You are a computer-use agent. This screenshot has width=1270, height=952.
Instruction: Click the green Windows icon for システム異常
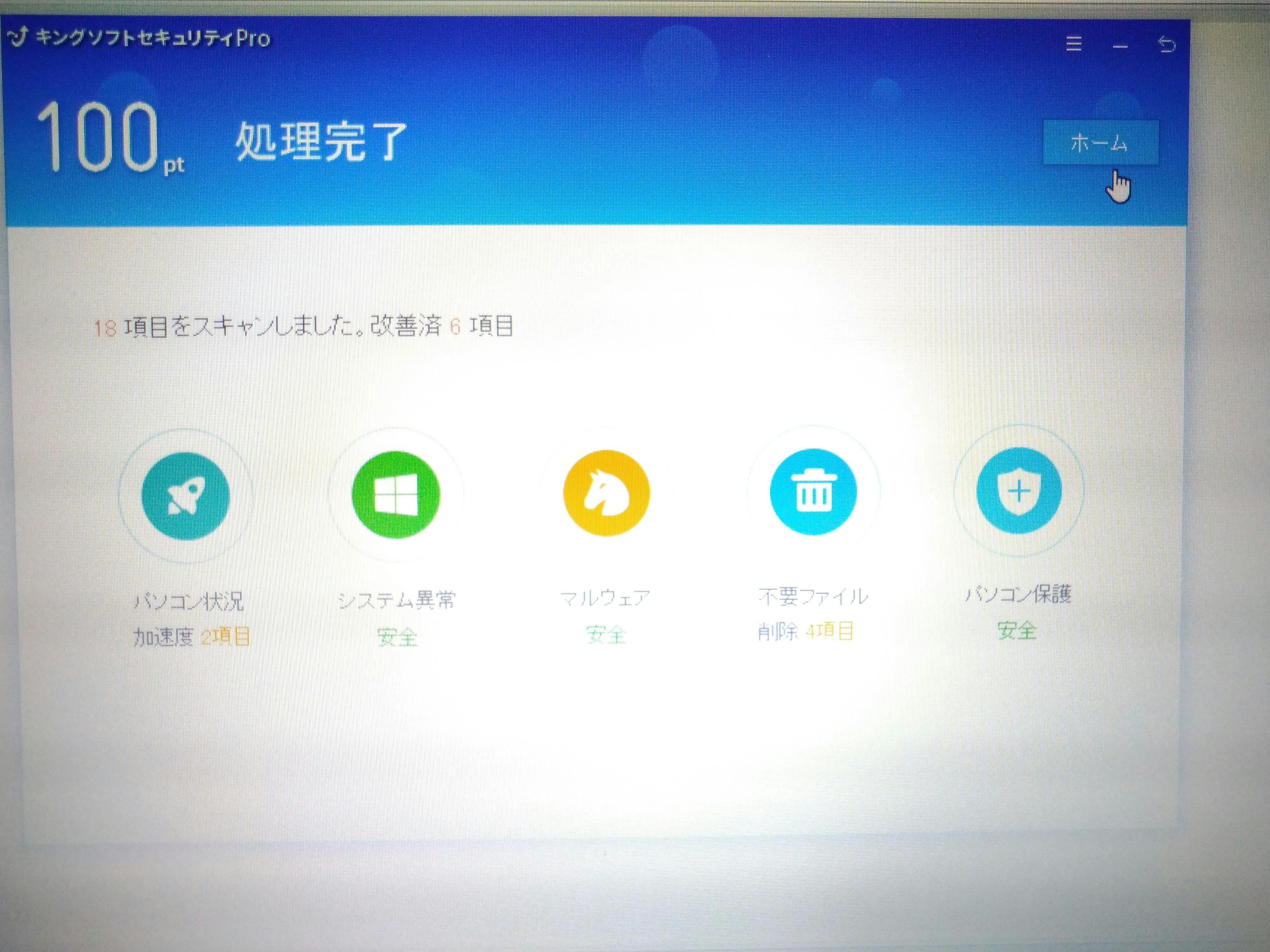pos(396,495)
